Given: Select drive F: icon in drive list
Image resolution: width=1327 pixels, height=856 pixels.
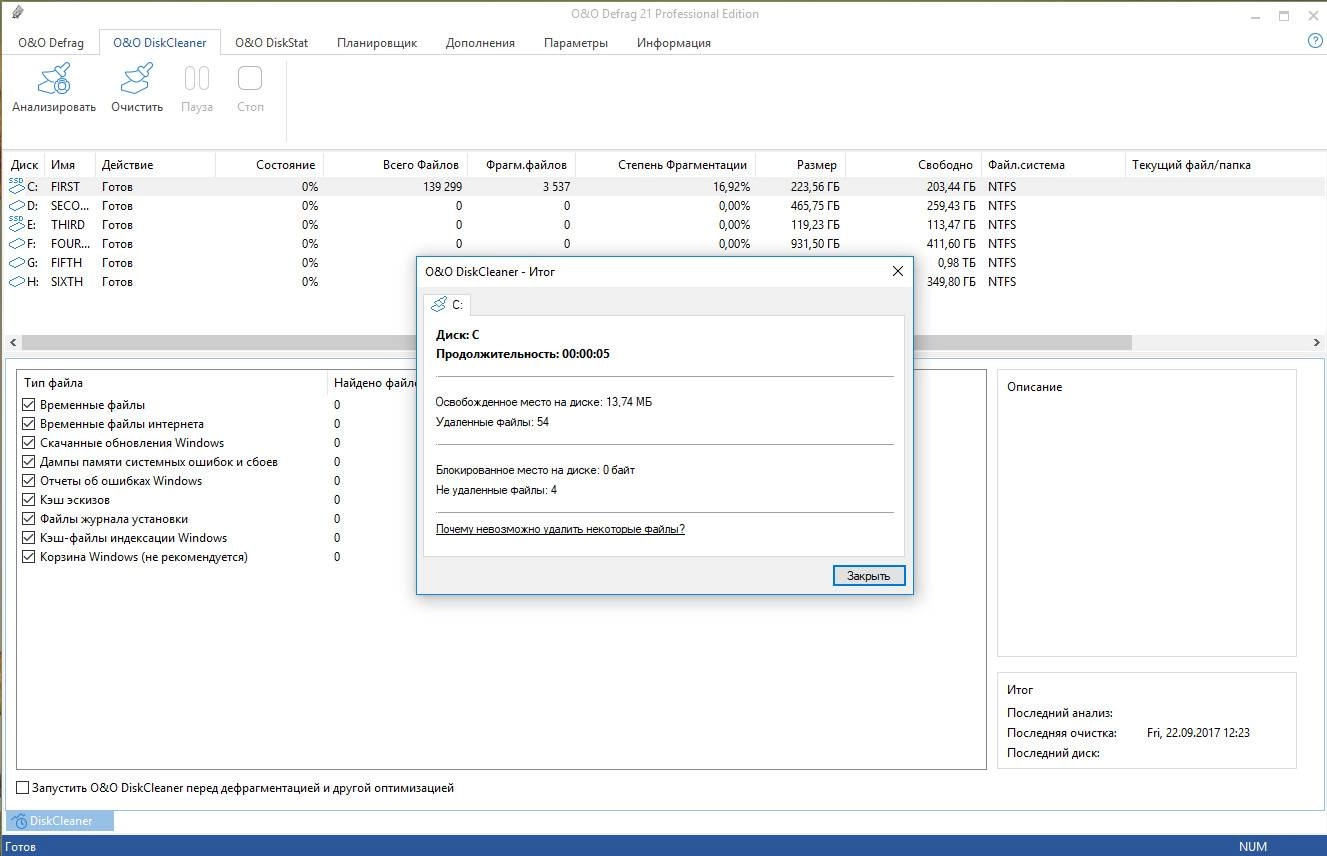Looking at the screenshot, I should (x=16, y=243).
